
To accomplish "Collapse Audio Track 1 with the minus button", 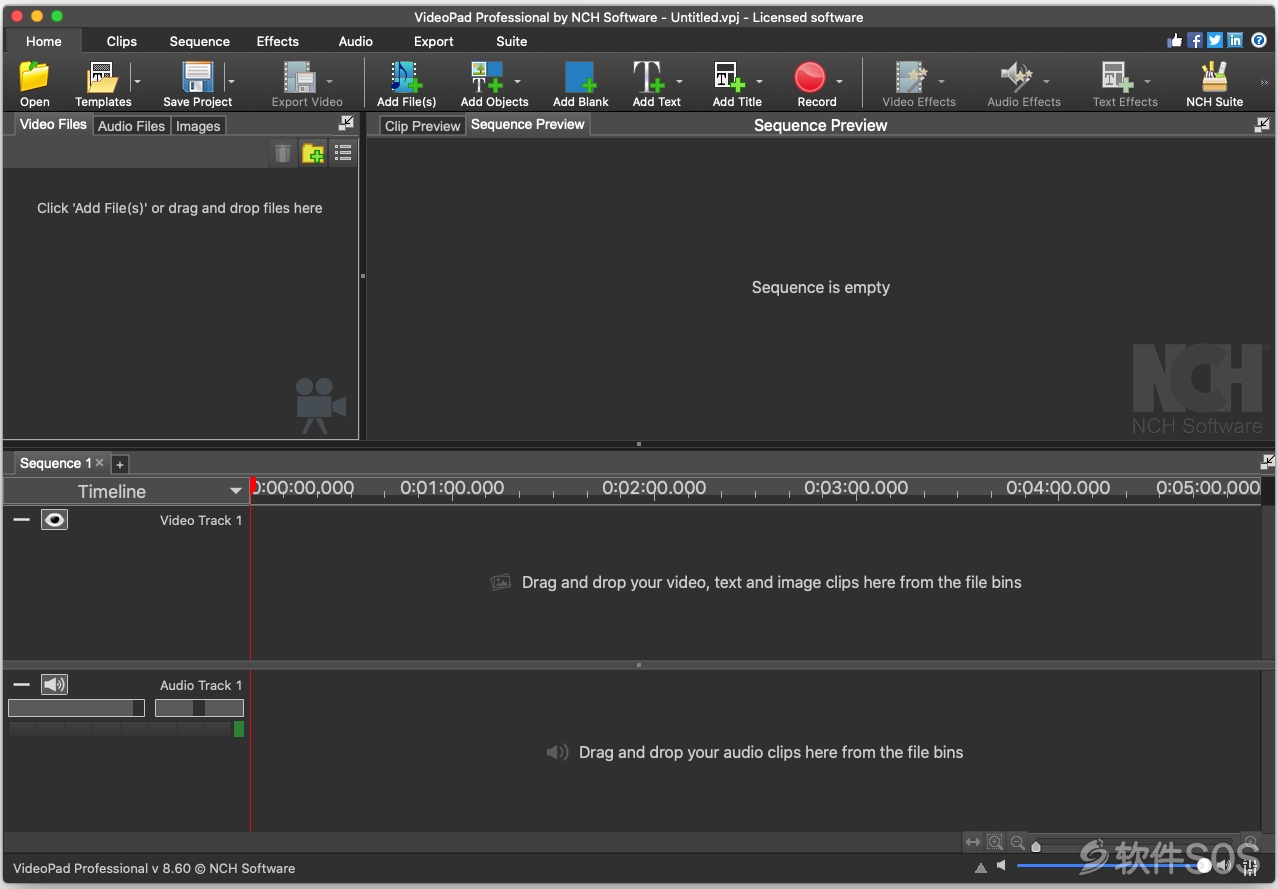I will 21,685.
